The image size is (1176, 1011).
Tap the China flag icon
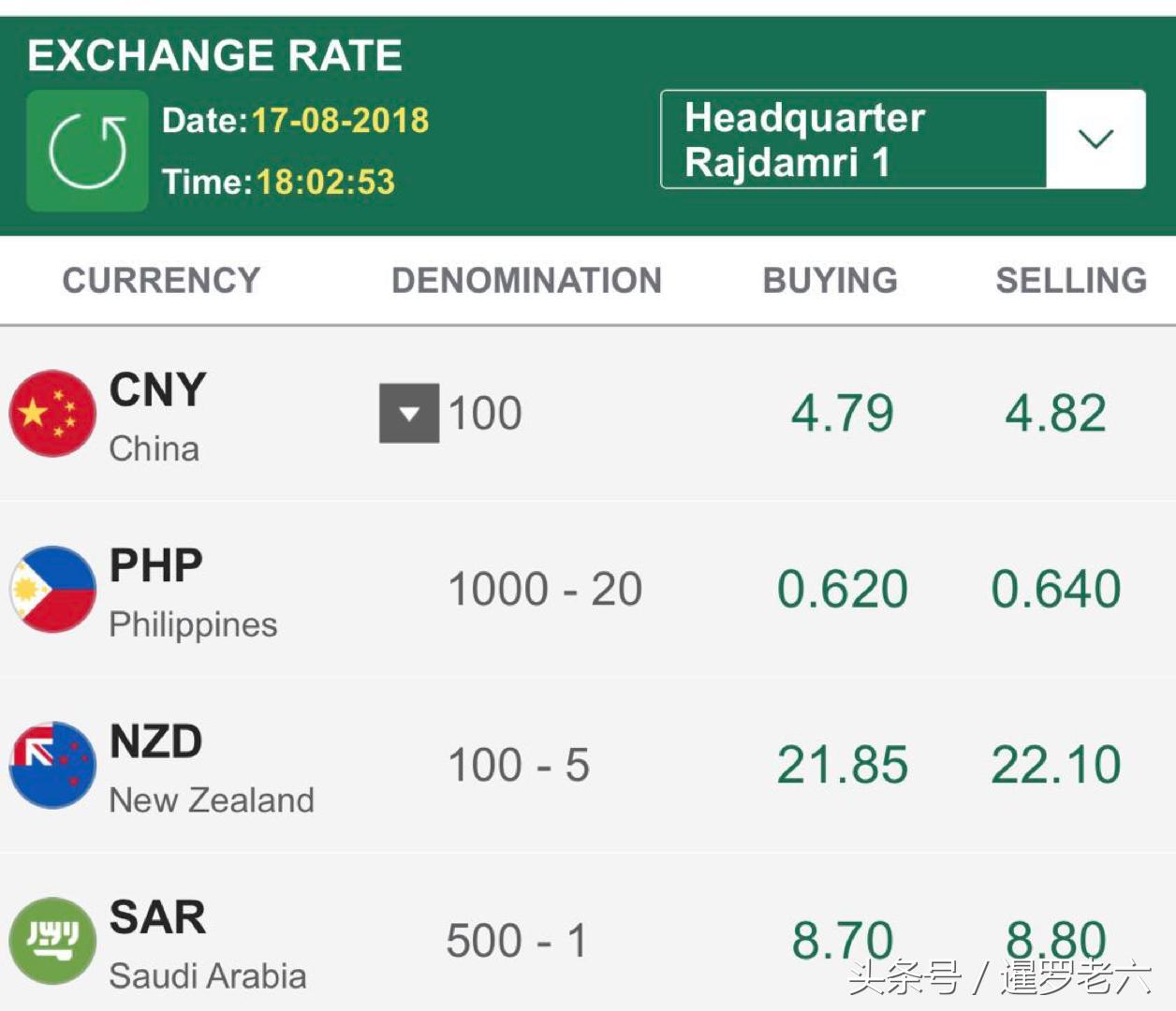coord(52,413)
